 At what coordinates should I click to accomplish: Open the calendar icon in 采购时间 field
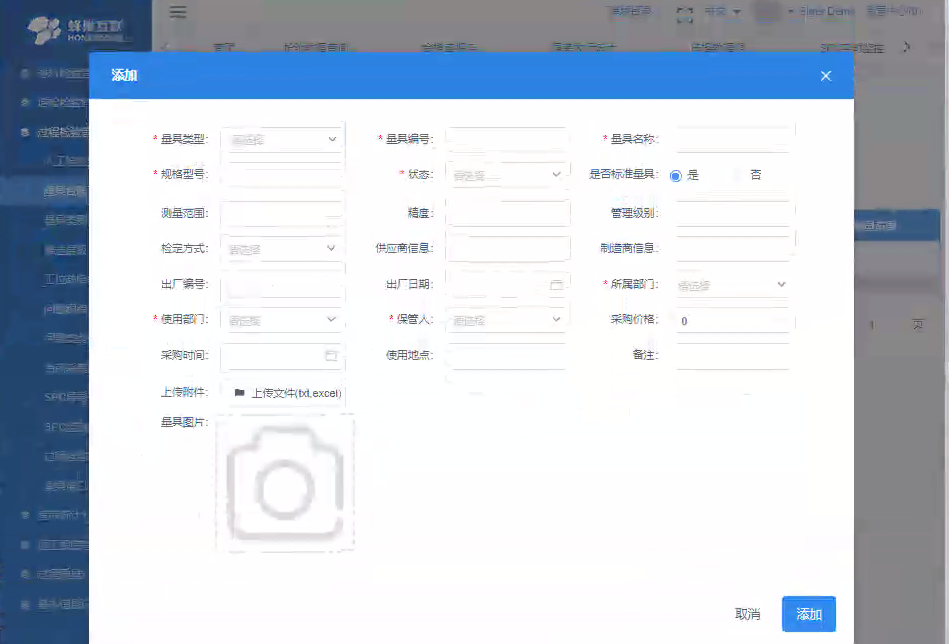(330, 355)
